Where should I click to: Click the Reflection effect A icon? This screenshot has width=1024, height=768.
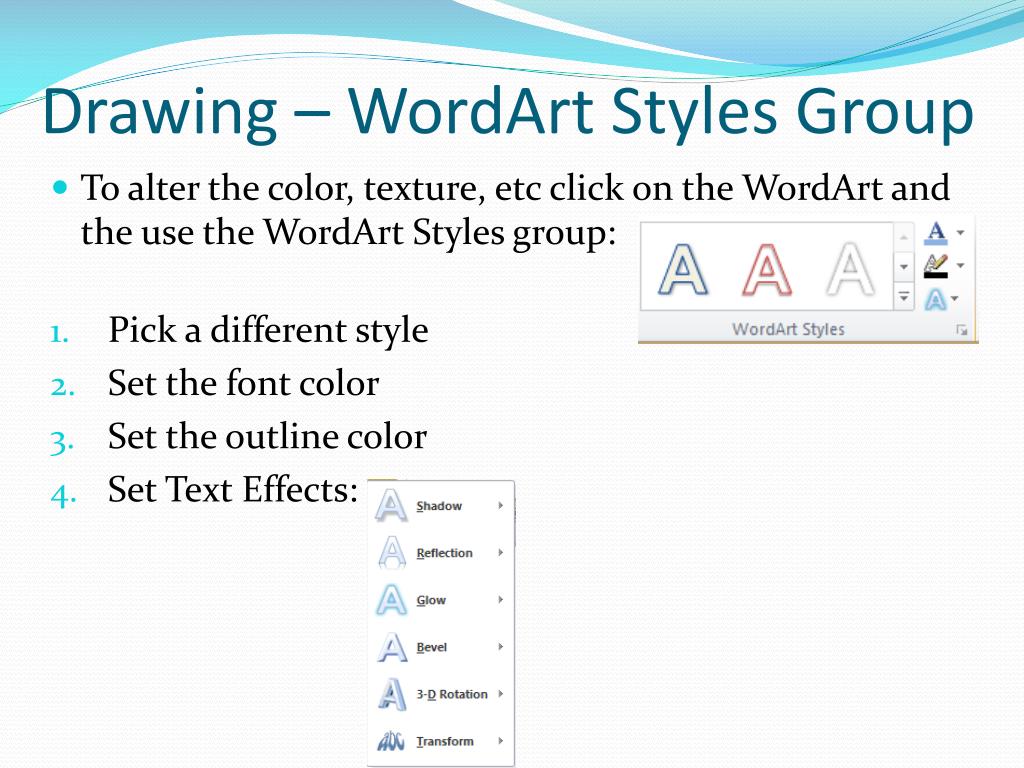point(392,553)
